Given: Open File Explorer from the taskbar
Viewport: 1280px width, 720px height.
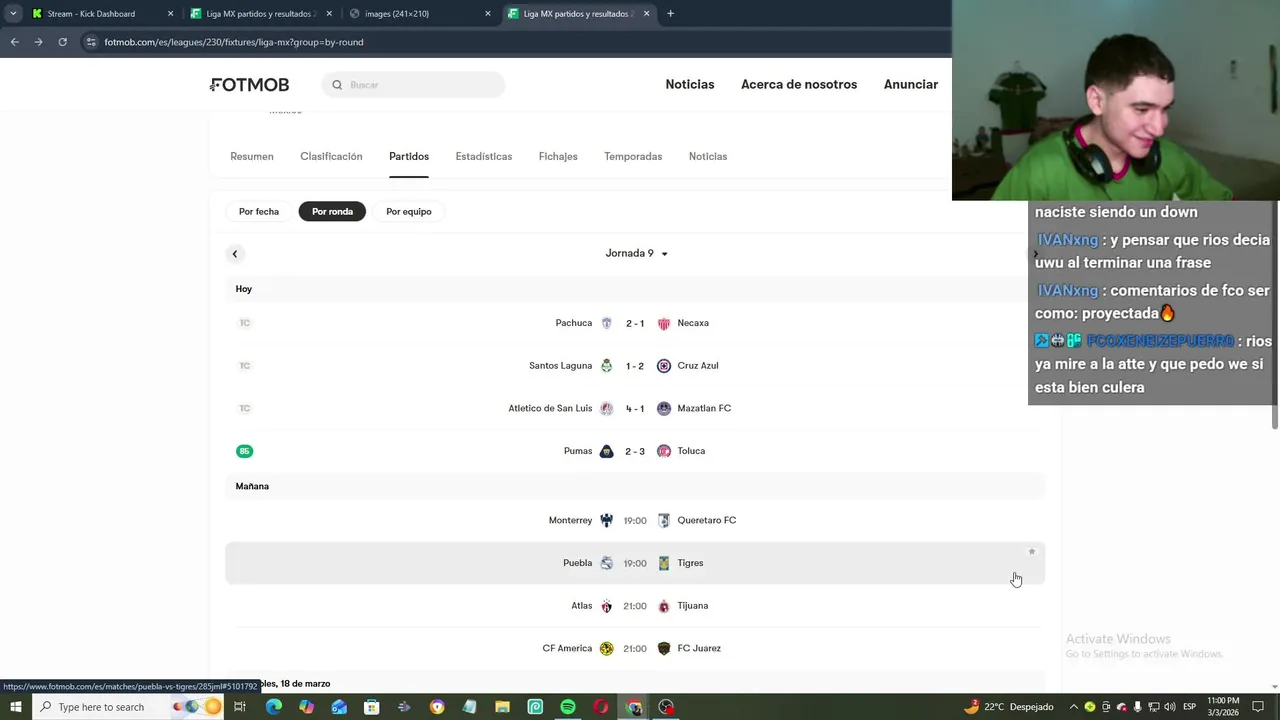Looking at the screenshot, I should coord(502,707).
